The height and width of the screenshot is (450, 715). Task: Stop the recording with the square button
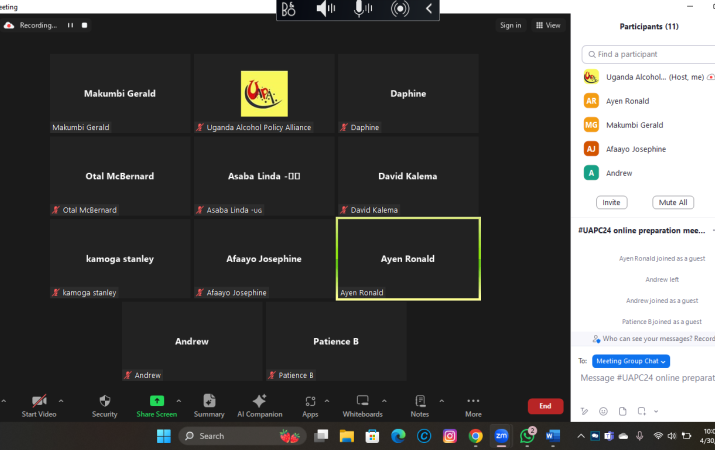[85, 25]
